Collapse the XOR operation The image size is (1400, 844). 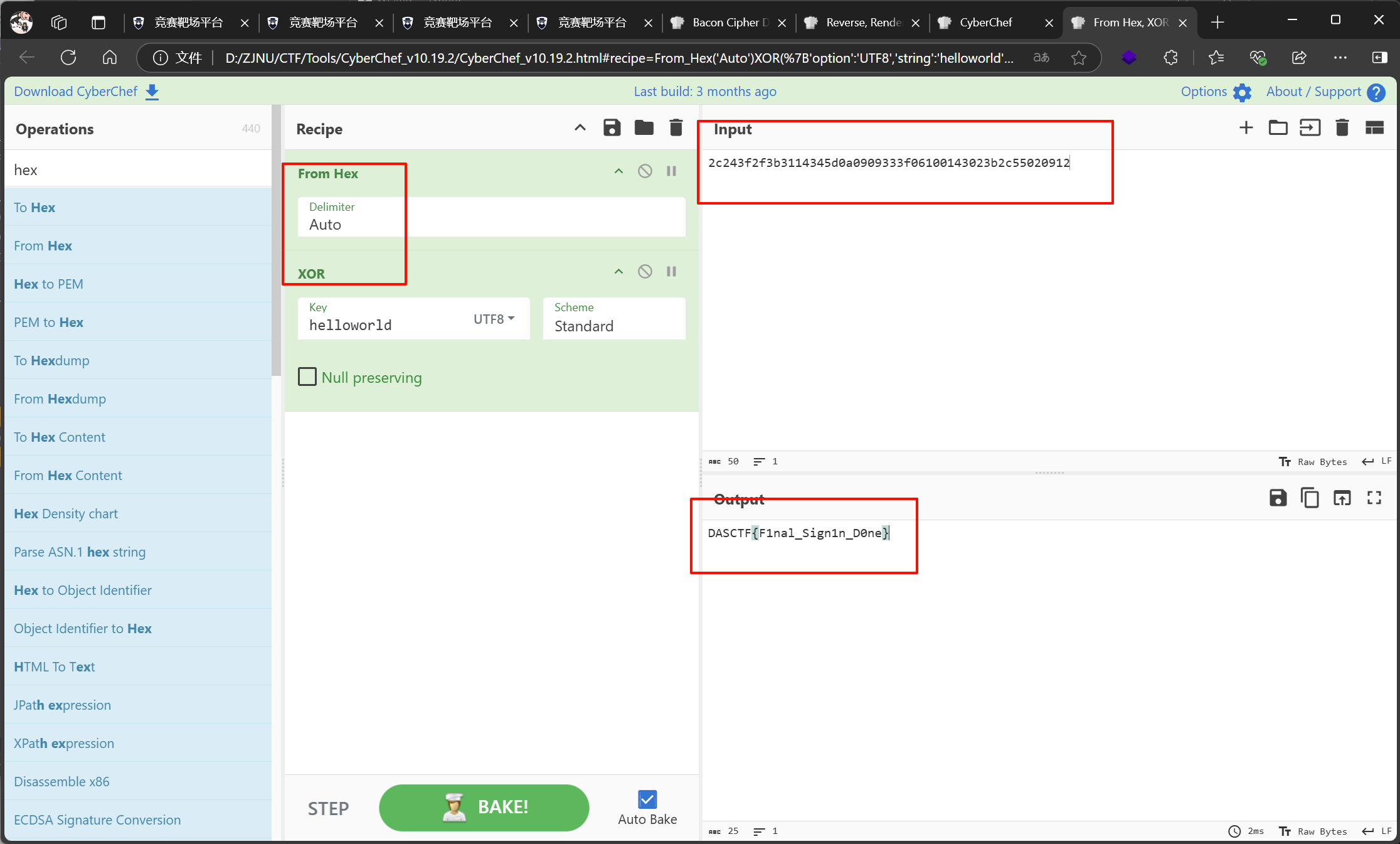click(x=618, y=271)
